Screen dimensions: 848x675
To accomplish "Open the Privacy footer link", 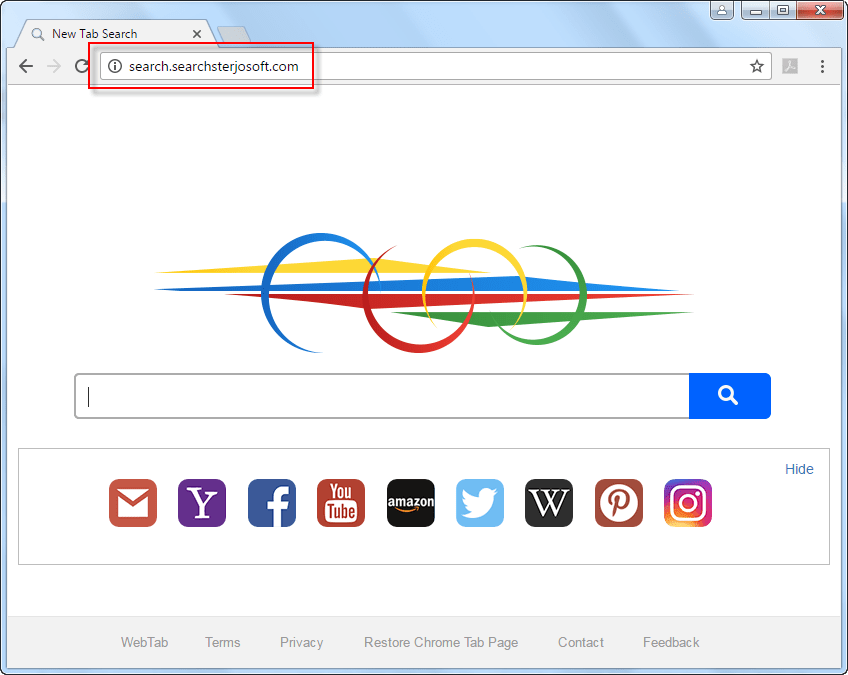I will (x=301, y=643).
